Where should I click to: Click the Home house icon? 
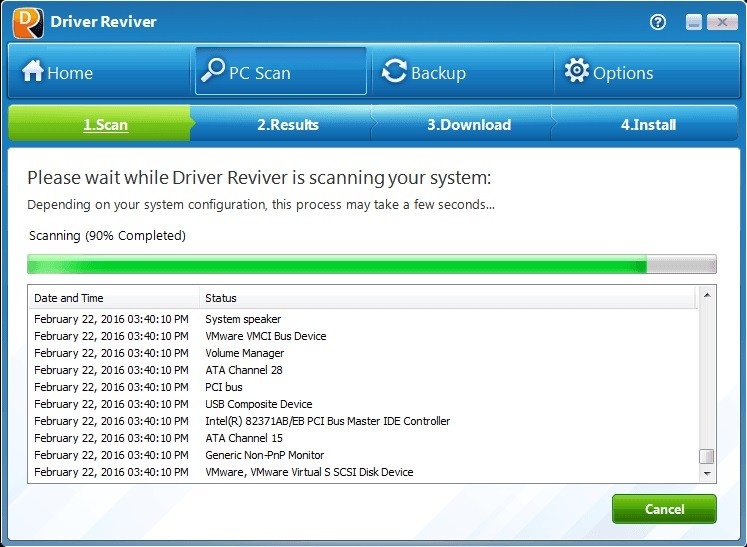(32, 71)
